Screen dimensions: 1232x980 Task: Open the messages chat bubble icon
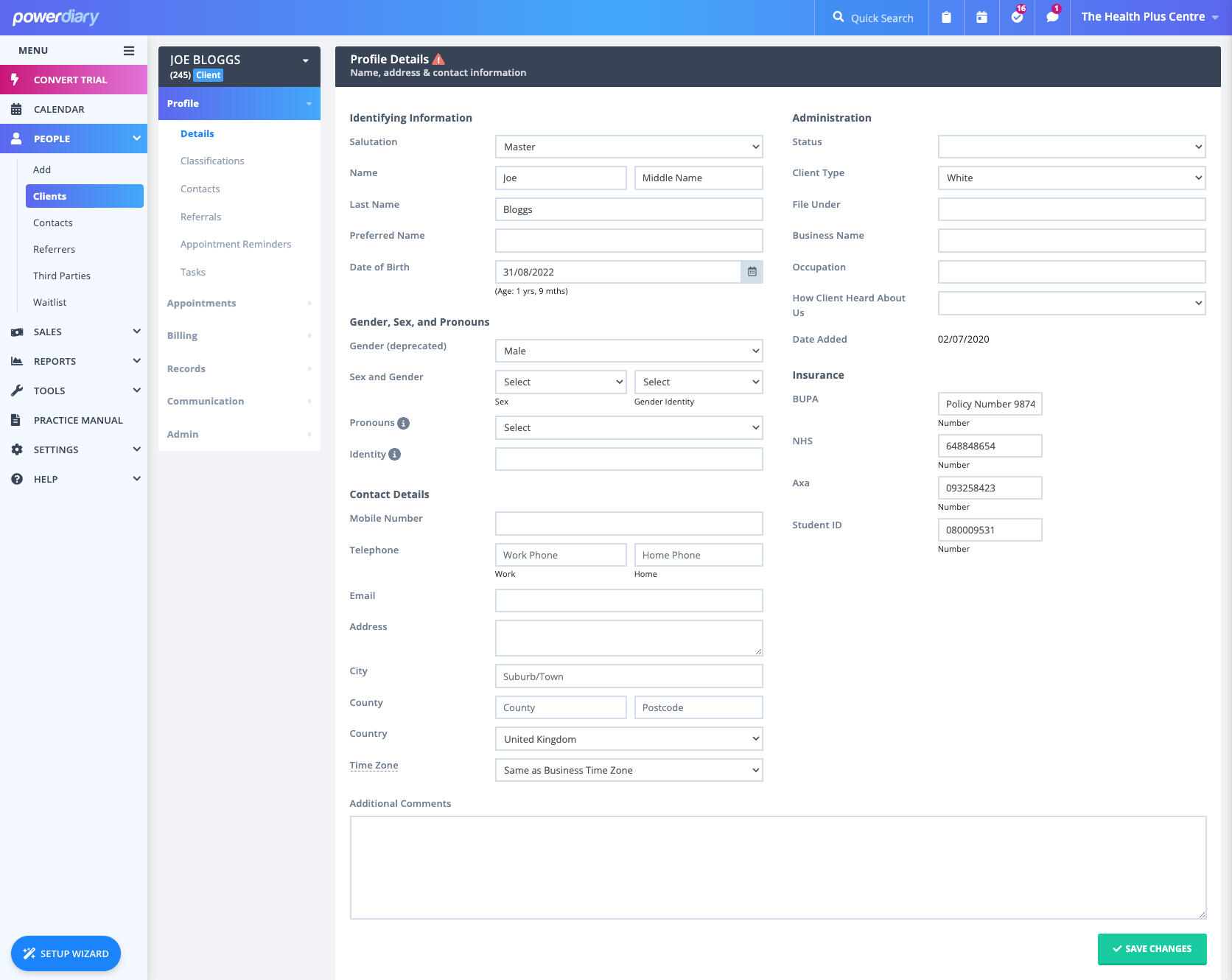tap(1052, 17)
